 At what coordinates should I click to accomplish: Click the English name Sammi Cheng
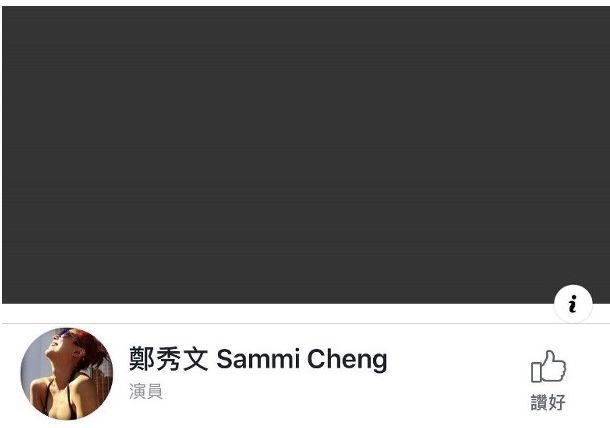[x=302, y=360]
